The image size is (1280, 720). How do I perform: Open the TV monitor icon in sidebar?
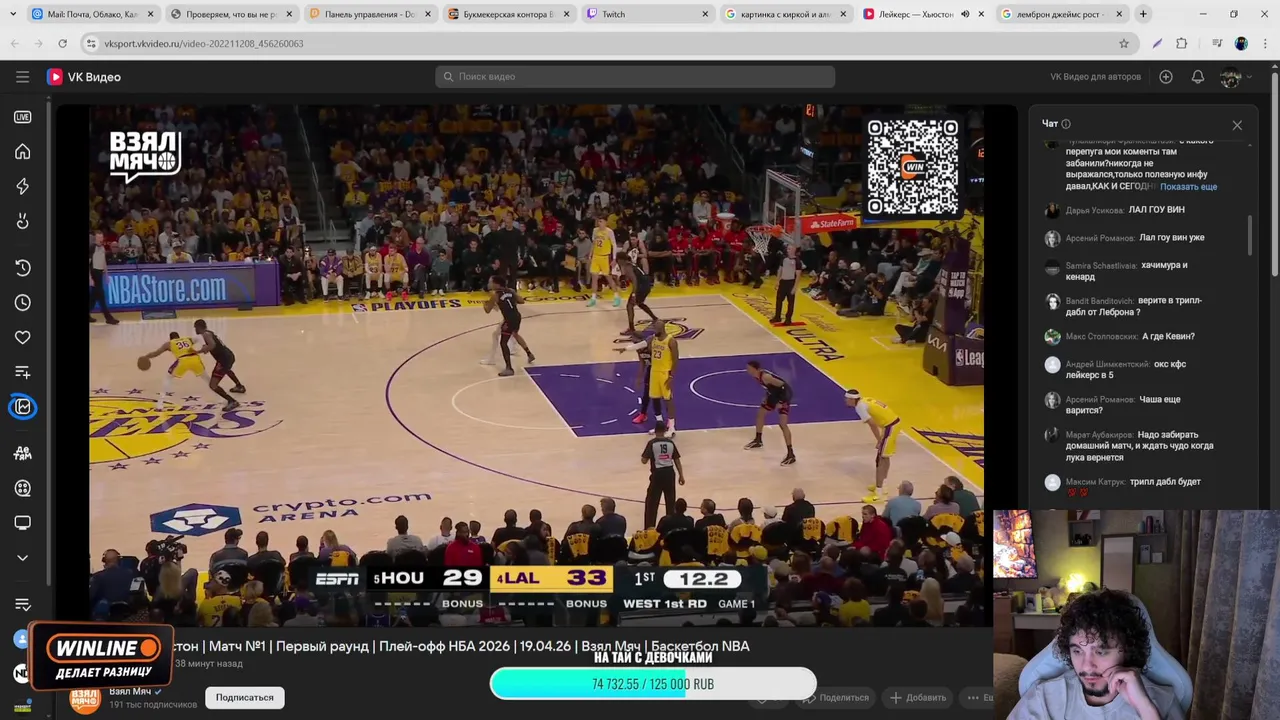pyautogui.click(x=22, y=523)
